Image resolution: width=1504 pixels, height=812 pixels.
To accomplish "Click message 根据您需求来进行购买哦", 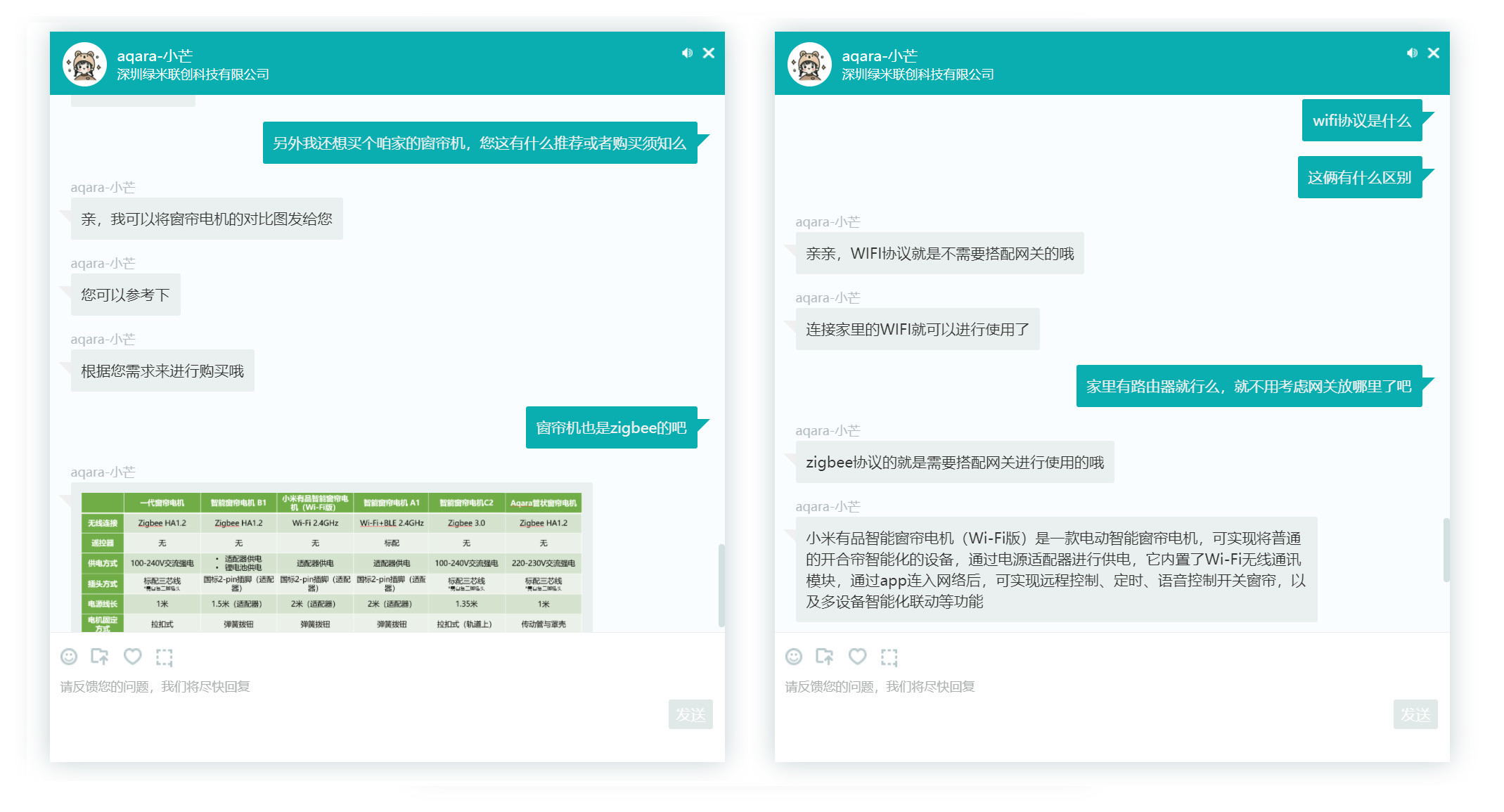I will 162,370.
